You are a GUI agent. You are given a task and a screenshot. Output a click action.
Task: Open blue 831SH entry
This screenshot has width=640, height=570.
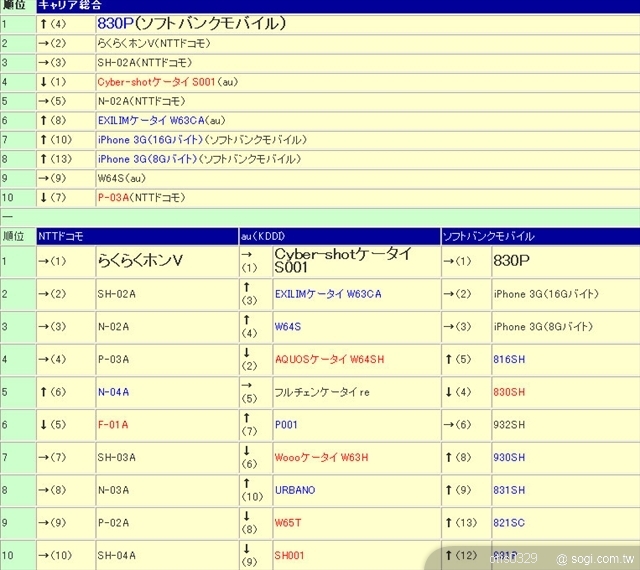pyautogui.click(x=509, y=490)
